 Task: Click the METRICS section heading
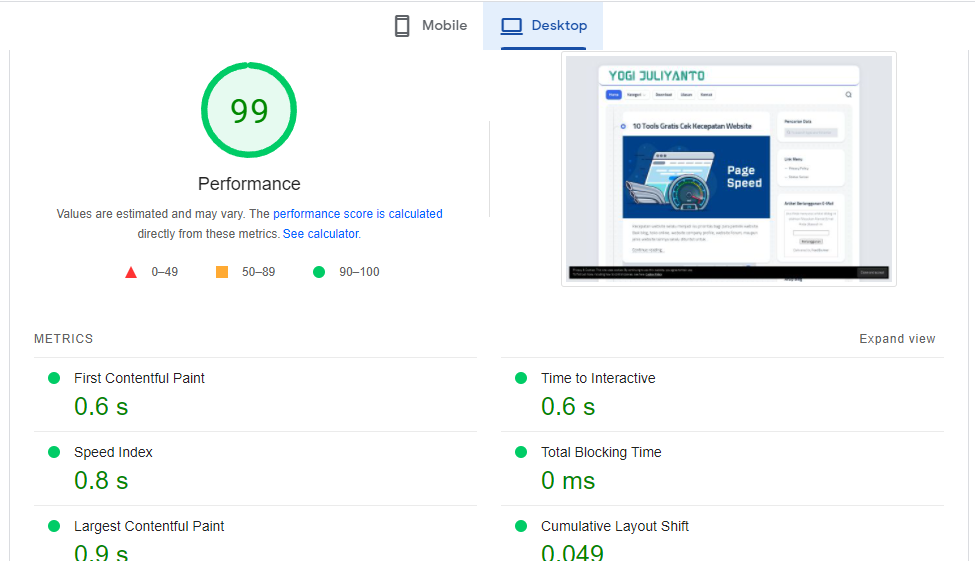(x=63, y=339)
